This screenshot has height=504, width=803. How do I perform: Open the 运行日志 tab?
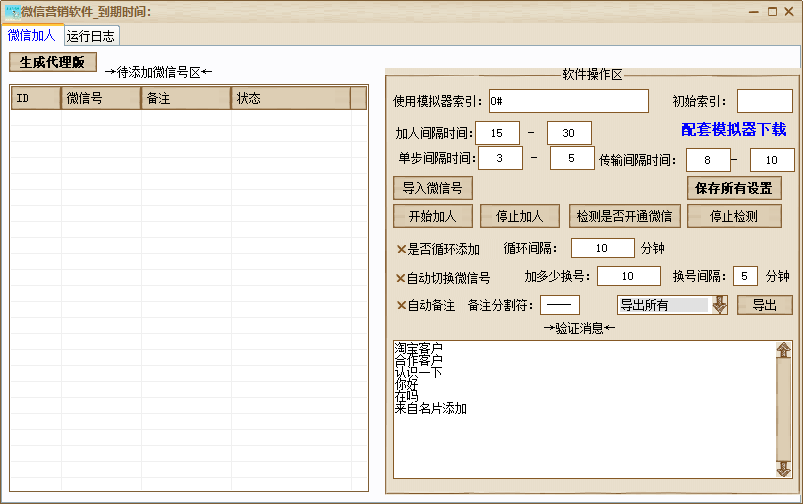pyautogui.click(x=91, y=36)
